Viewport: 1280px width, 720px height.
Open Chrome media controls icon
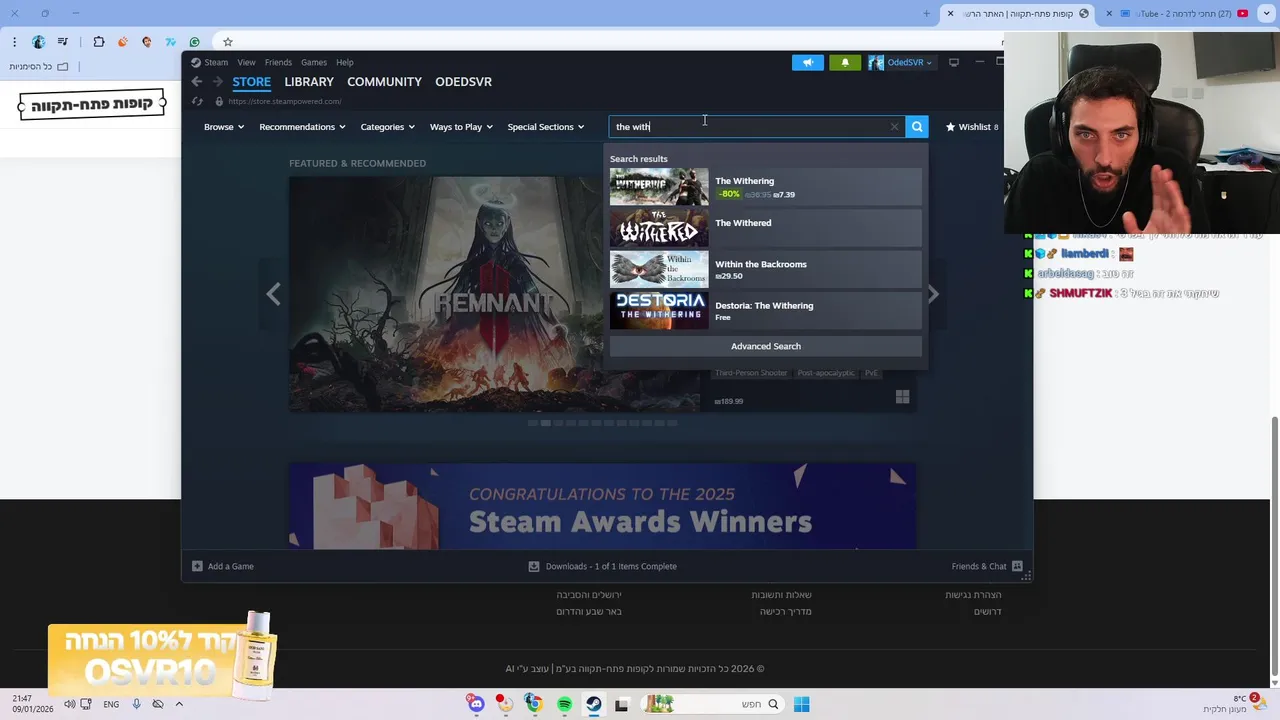tap(63, 42)
